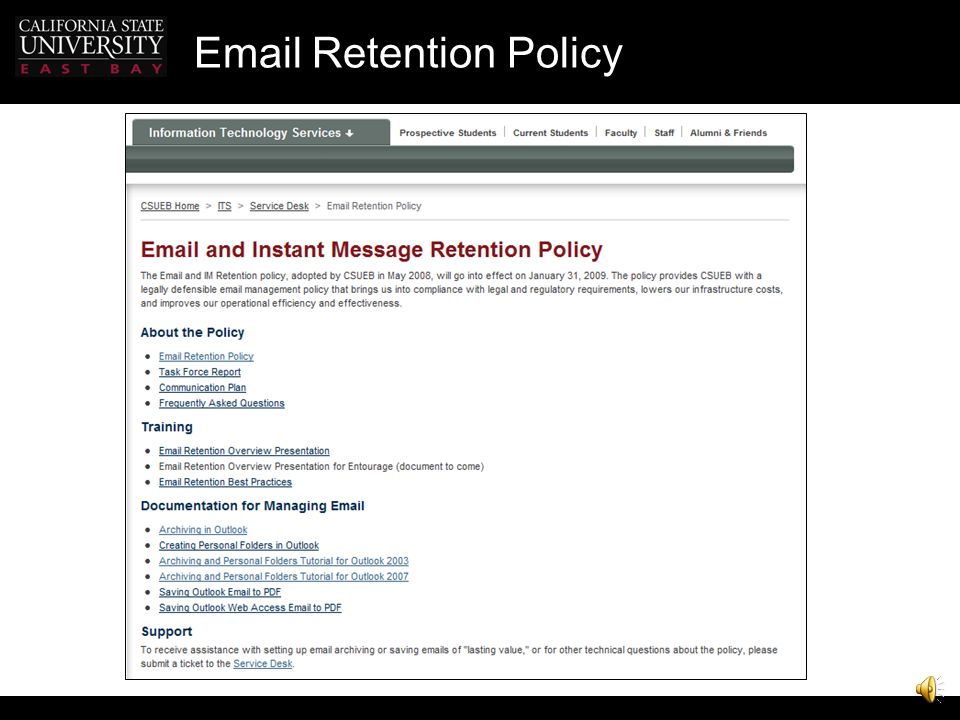Open Frequently Asked Questions link
The height and width of the screenshot is (720, 960).
tap(222, 403)
